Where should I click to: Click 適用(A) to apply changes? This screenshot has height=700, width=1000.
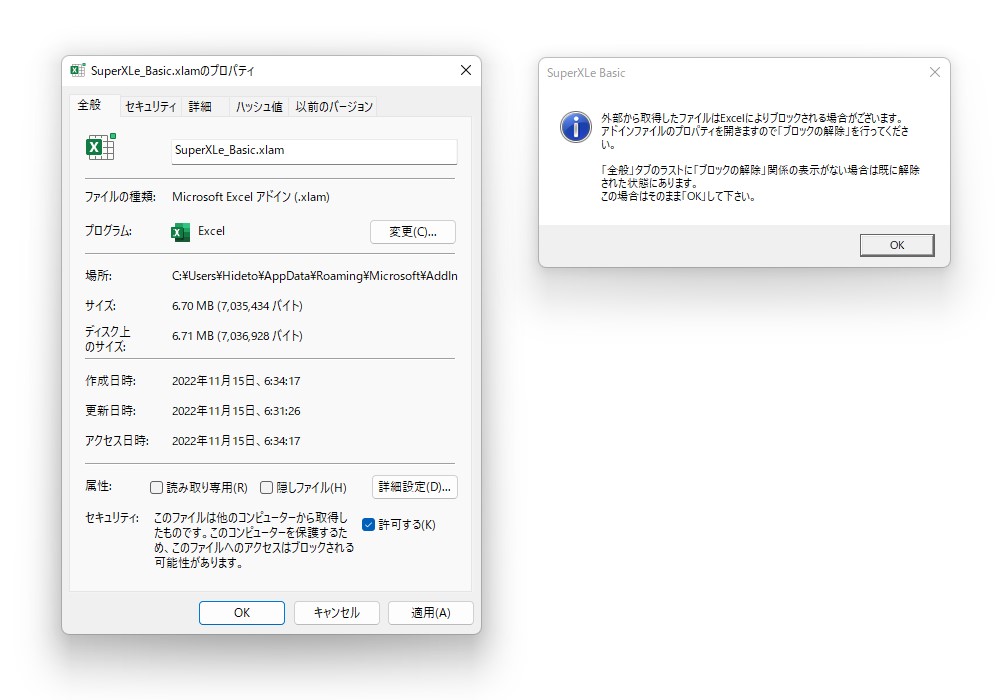(x=431, y=613)
